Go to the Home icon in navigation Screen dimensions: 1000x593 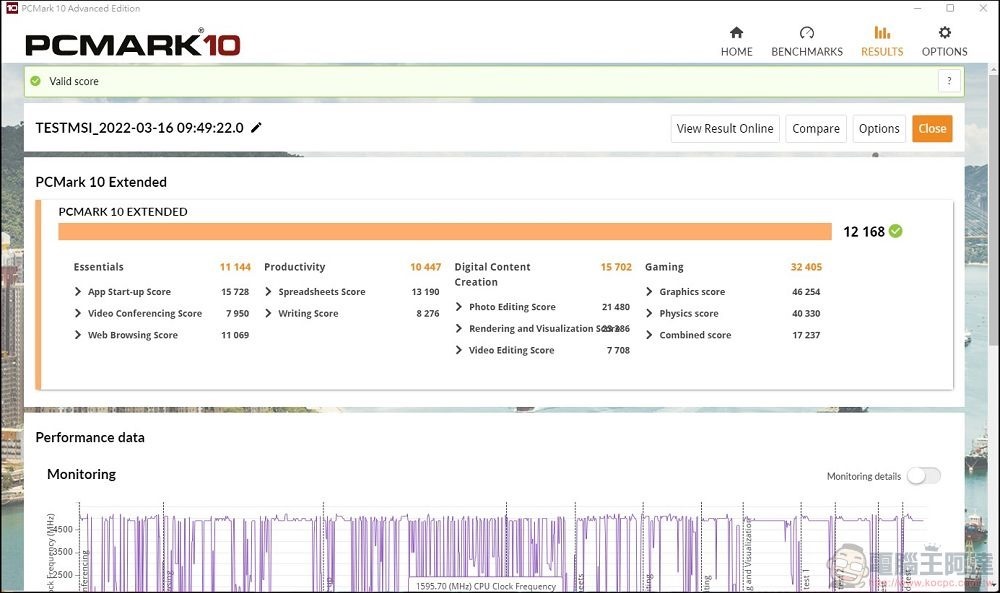point(736,33)
